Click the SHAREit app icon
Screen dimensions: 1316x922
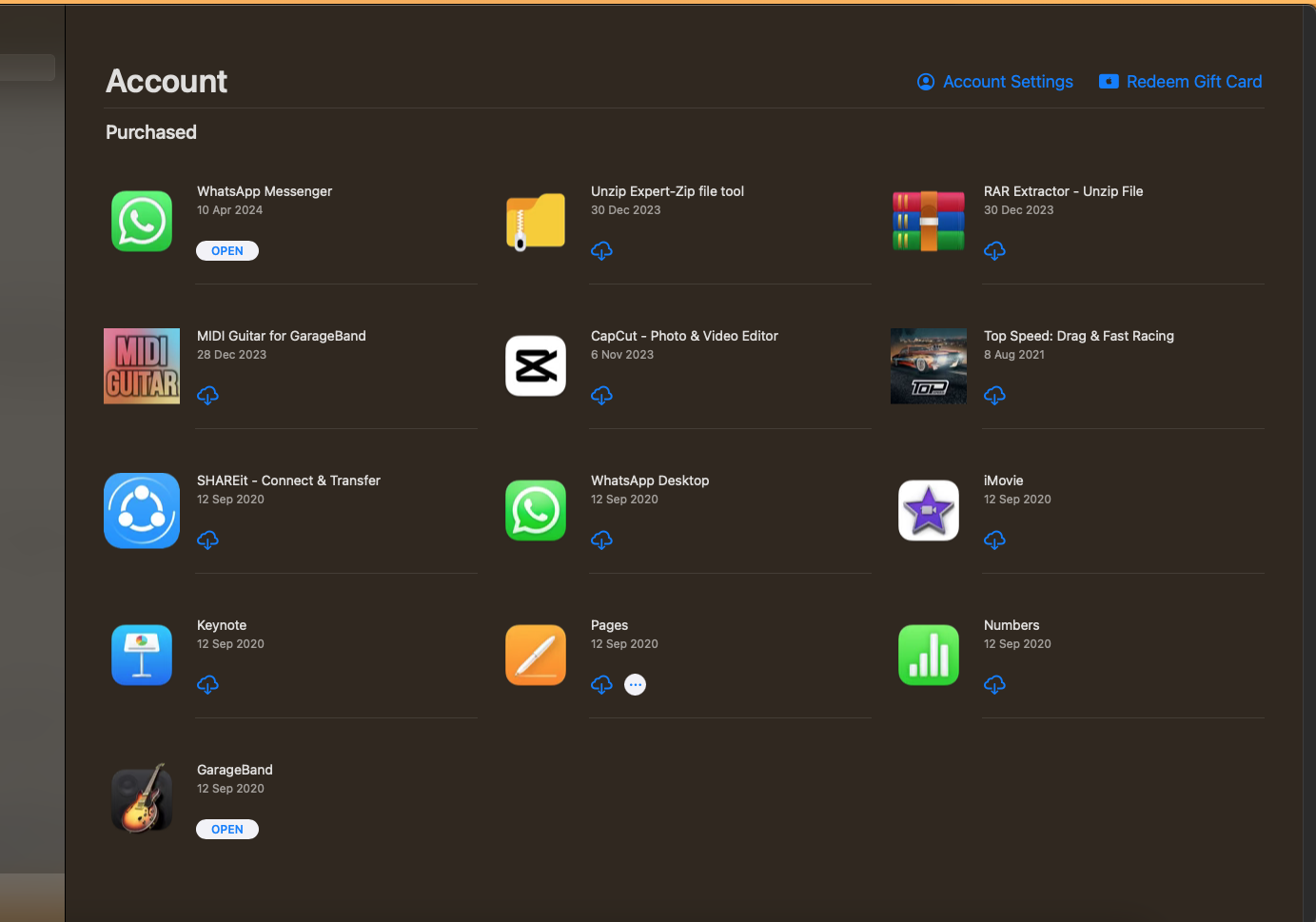click(142, 511)
